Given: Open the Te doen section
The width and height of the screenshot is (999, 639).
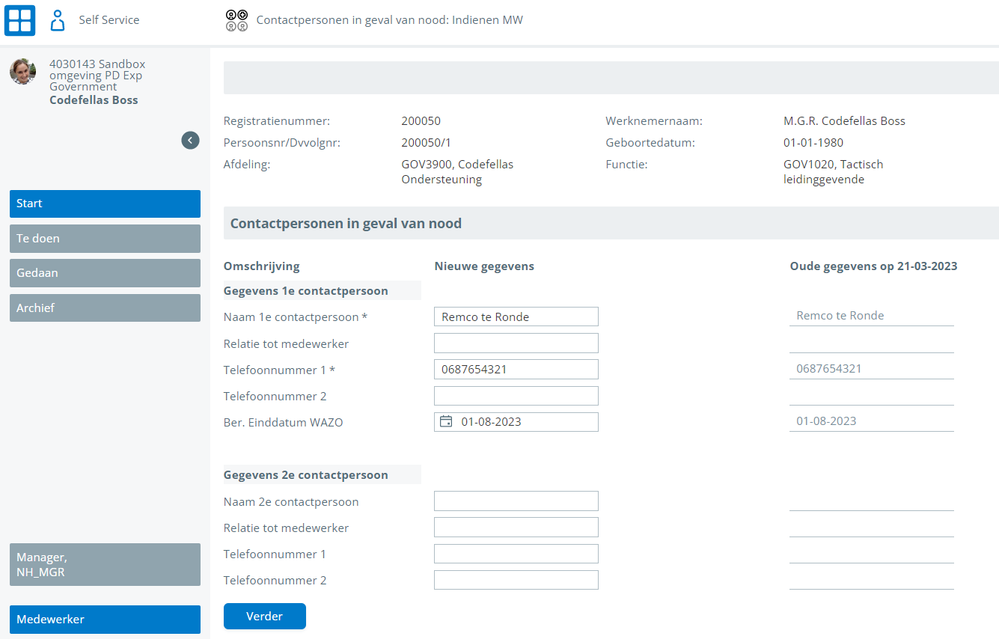Looking at the screenshot, I should pos(105,239).
